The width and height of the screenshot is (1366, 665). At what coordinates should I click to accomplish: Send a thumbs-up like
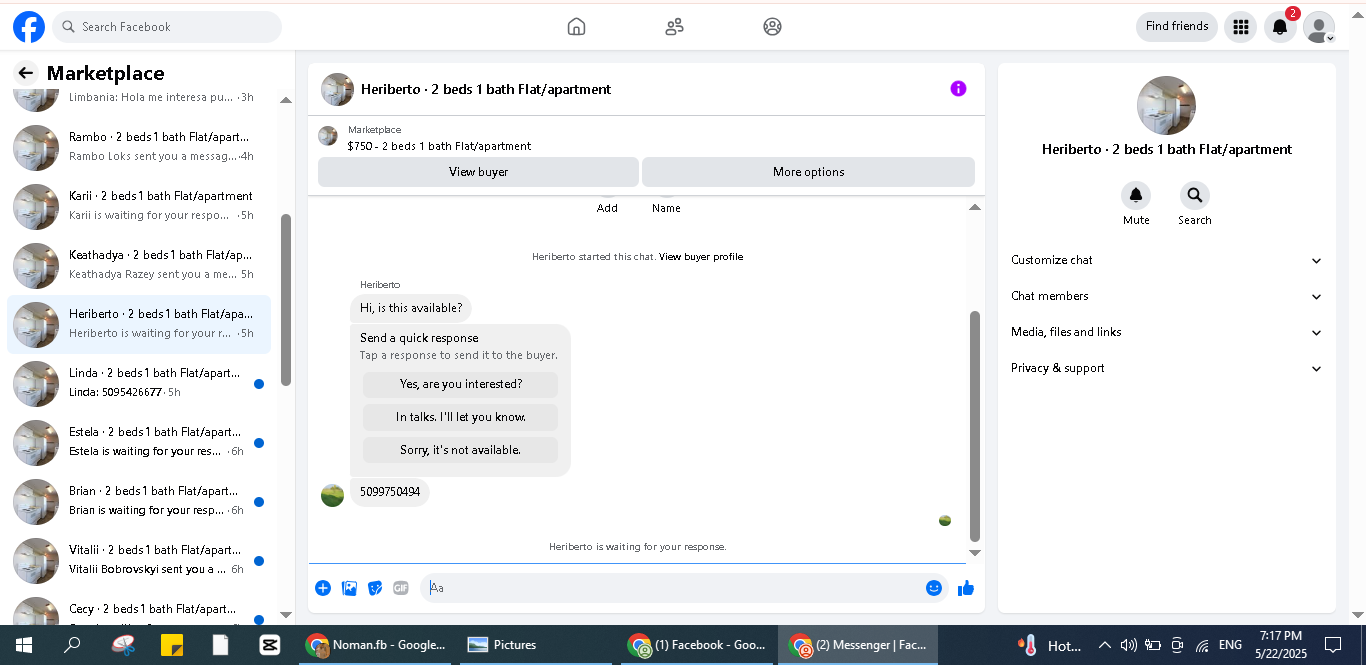(x=966, y=588)
